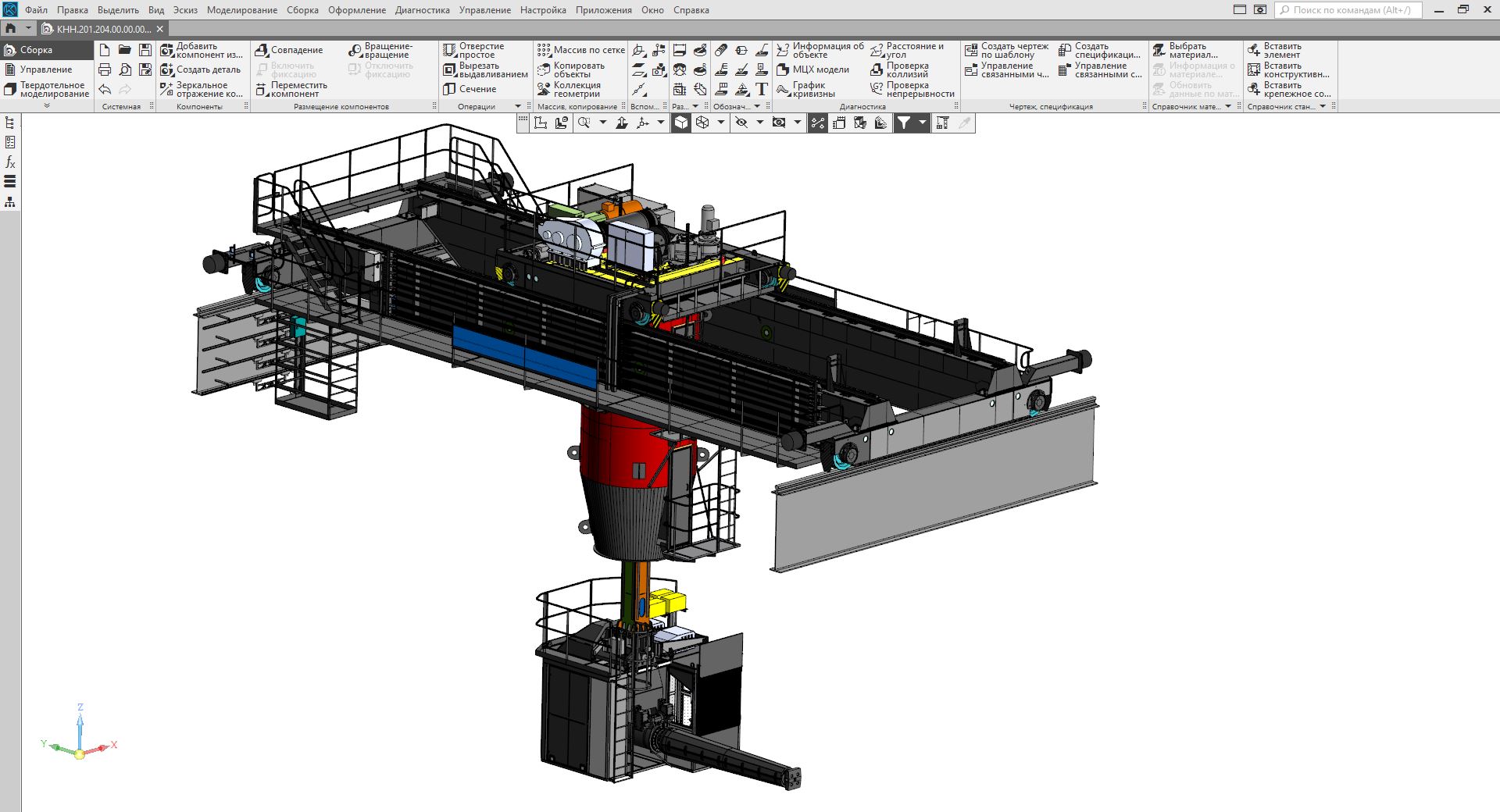Open the Моделирование menu
Screen dimensions: 1500x812
click(241, 10)
